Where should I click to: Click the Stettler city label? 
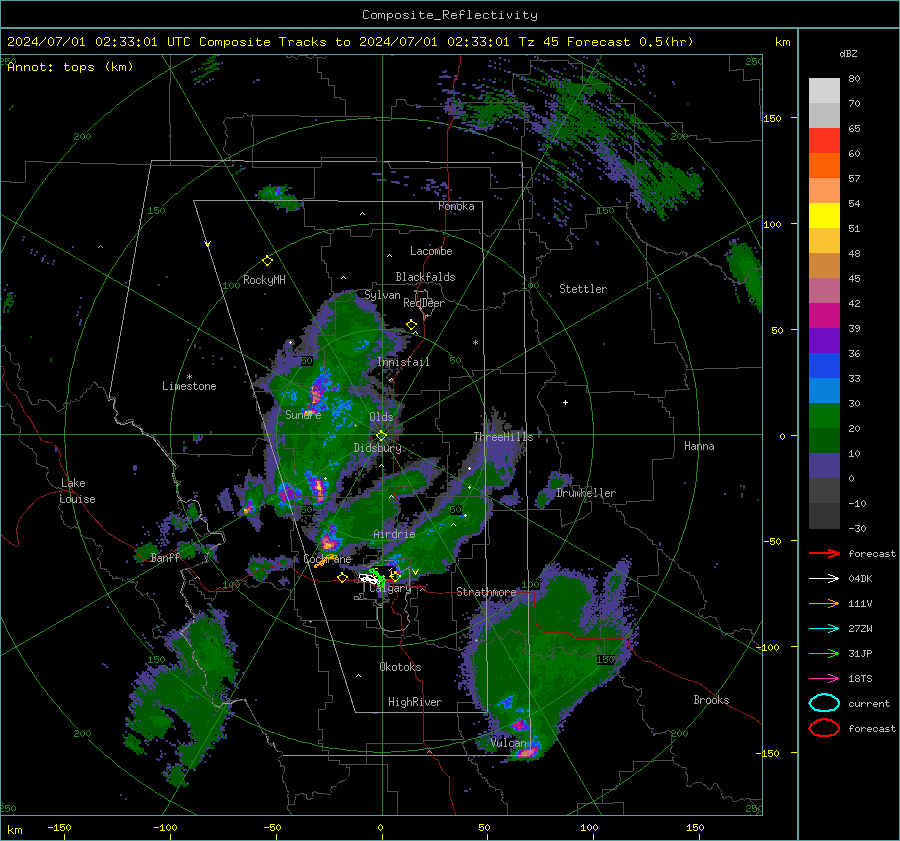(x=583, y=289)
